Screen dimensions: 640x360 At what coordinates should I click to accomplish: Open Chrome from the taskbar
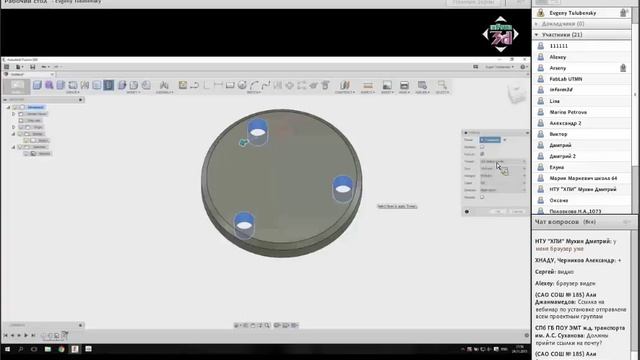(x=61, y=349)
